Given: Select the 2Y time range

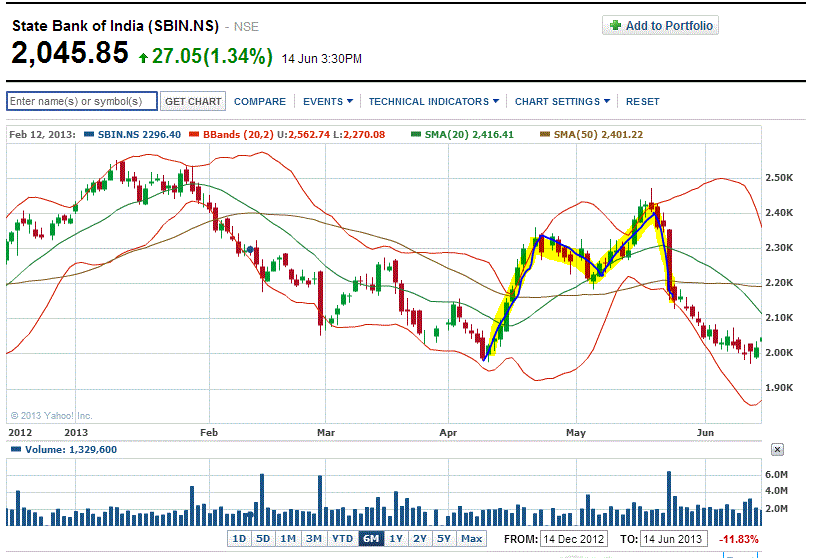Looking at the screenshot, I should 419,539.
